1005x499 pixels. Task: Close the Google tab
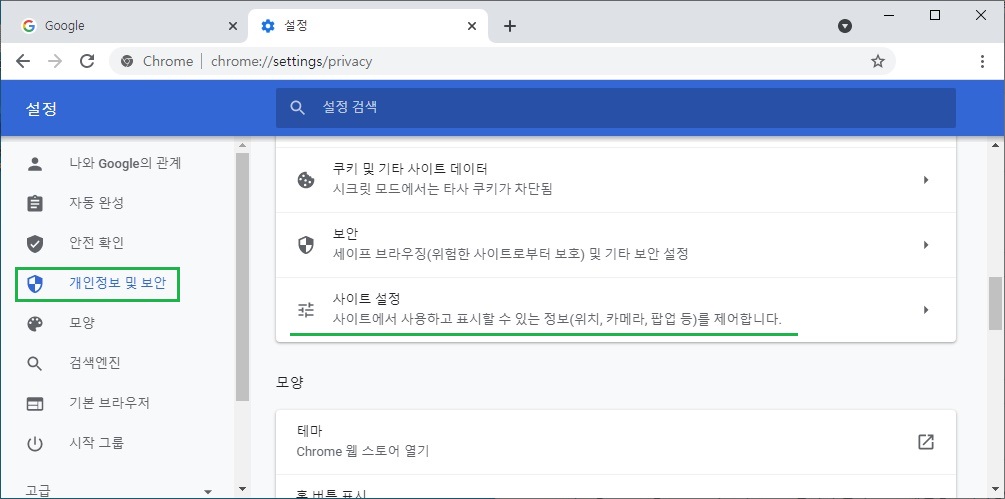[x=233, y=26]
